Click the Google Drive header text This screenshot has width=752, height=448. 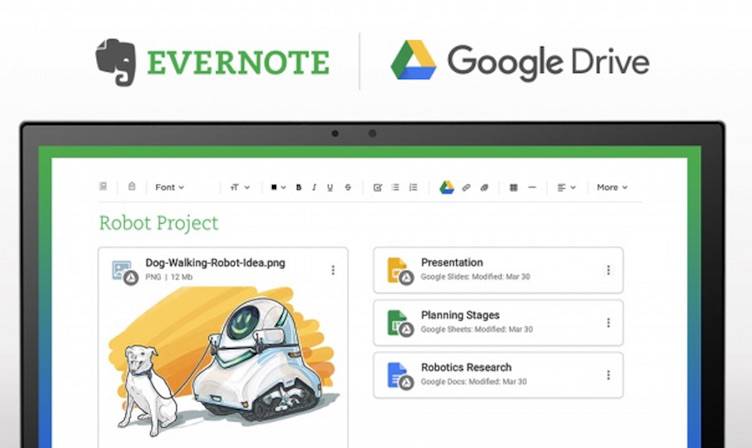tap(548, 63)
